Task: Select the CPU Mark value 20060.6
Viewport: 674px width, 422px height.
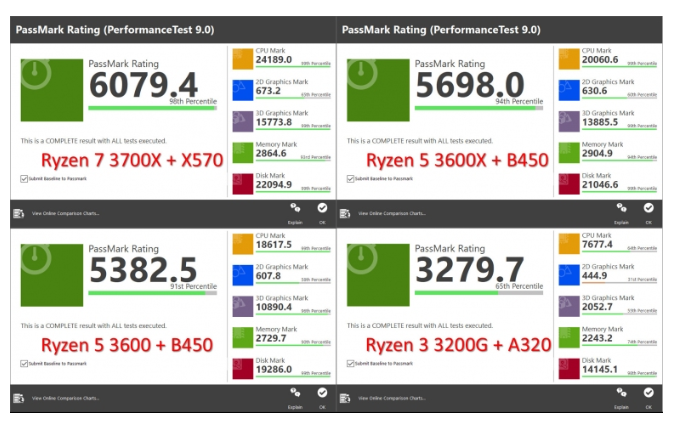Action: (600, 60)
